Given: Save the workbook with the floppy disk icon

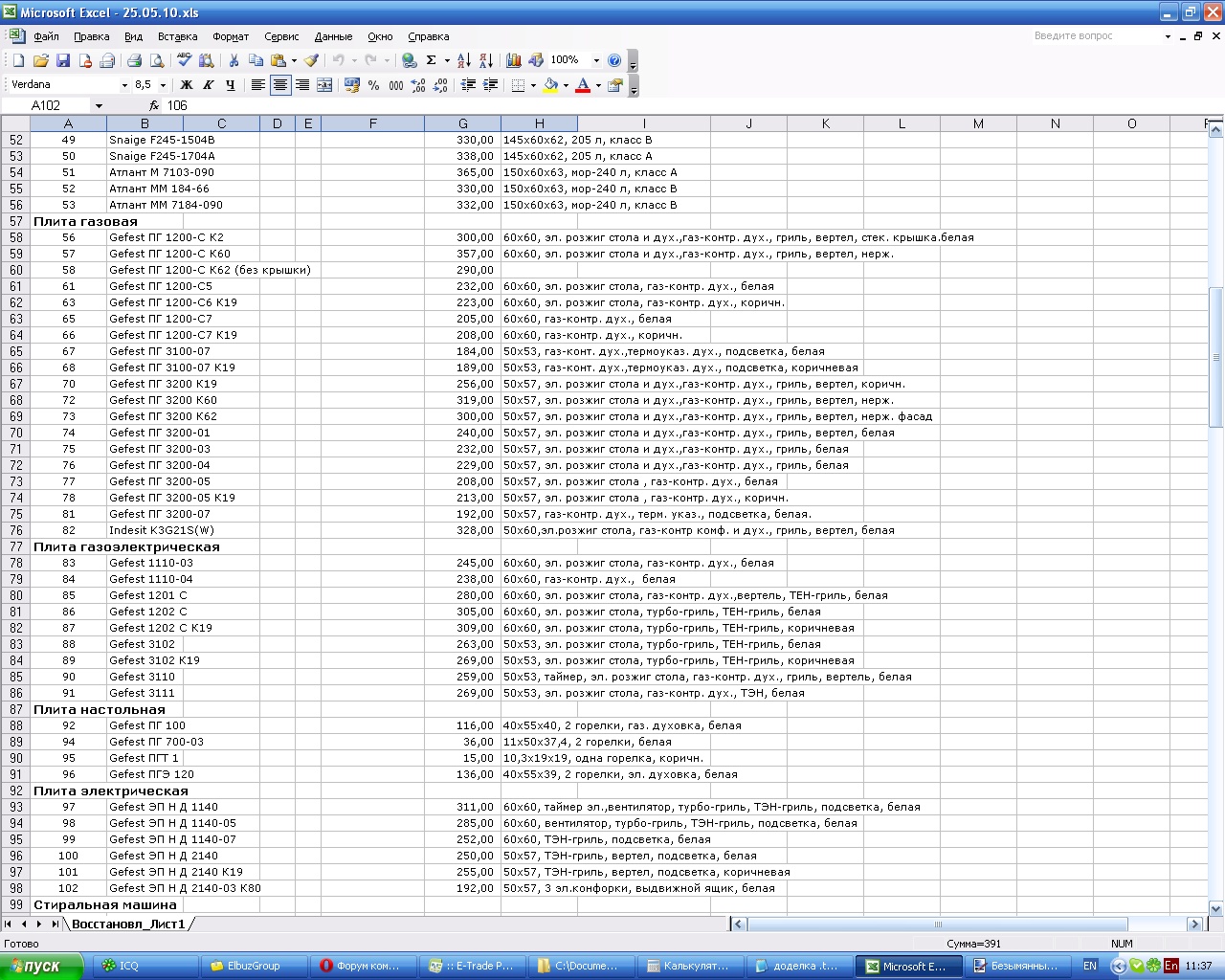Looking at the screenshot, I should pyautogui.click(x=63, y=60).
